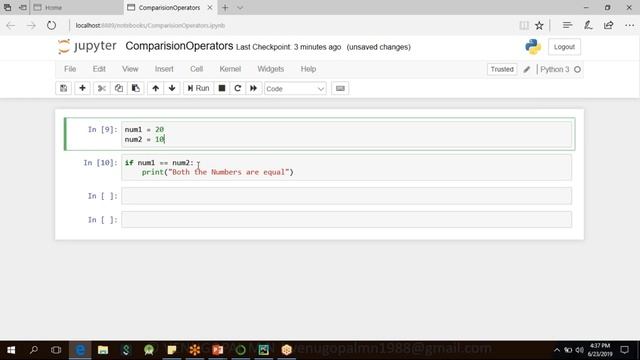Screen dimensions: 640x360
Task: Refresh the page
Action: (x=51, y=25)
